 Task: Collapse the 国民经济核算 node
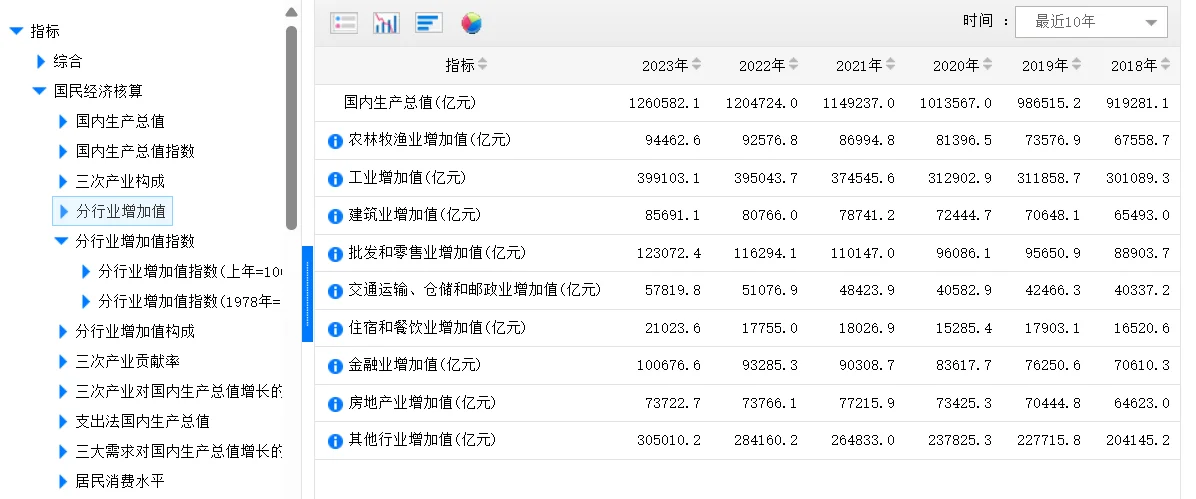coord(40,92)
